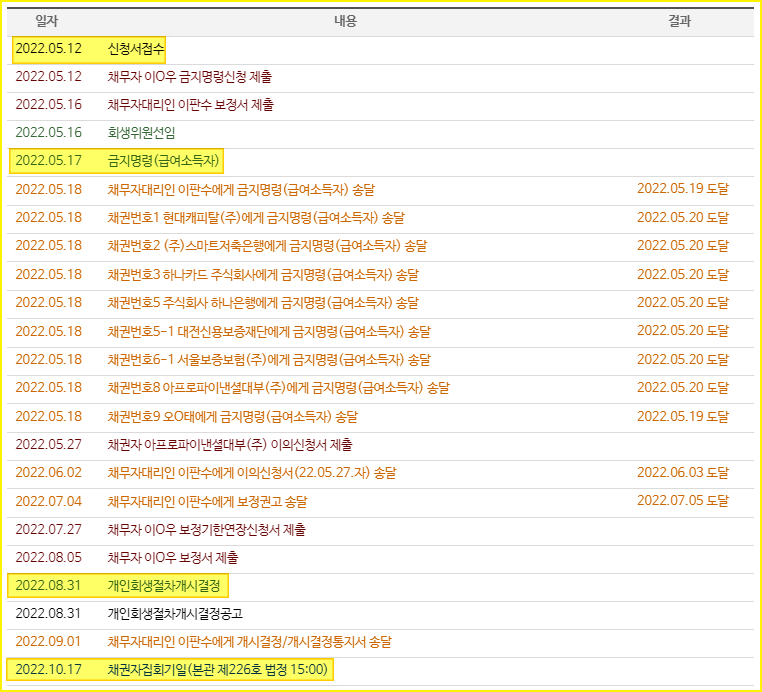Click result 2022.05.19 도달 in 채무자대리인 이판수 row

point(683,189)
